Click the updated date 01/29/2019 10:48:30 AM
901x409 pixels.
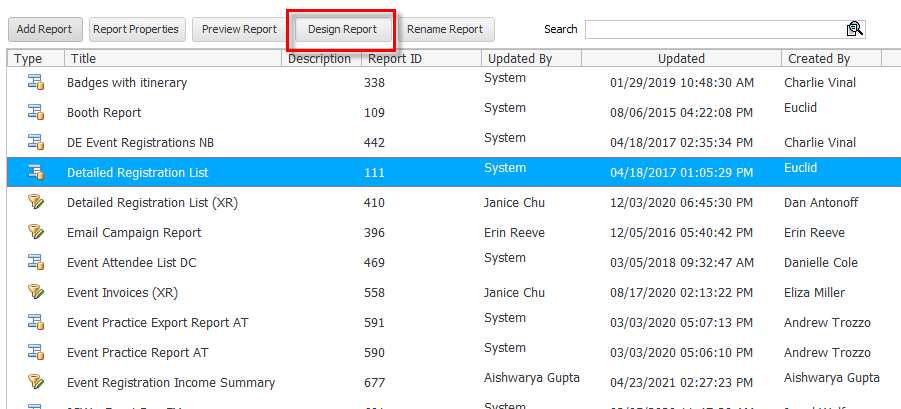click(x=681, y=83)
